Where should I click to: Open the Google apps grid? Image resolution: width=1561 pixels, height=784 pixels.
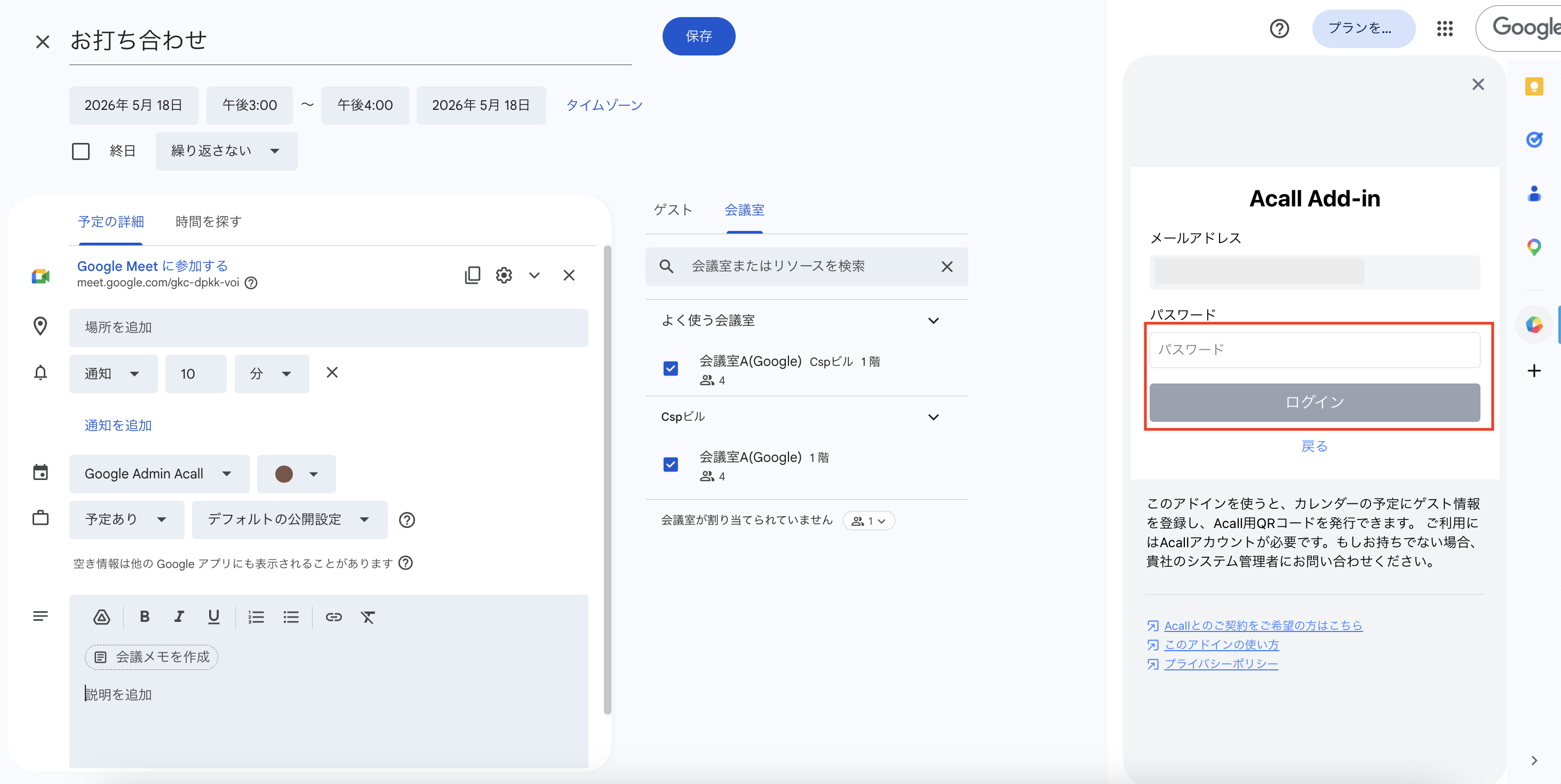tap(1445, 28)
